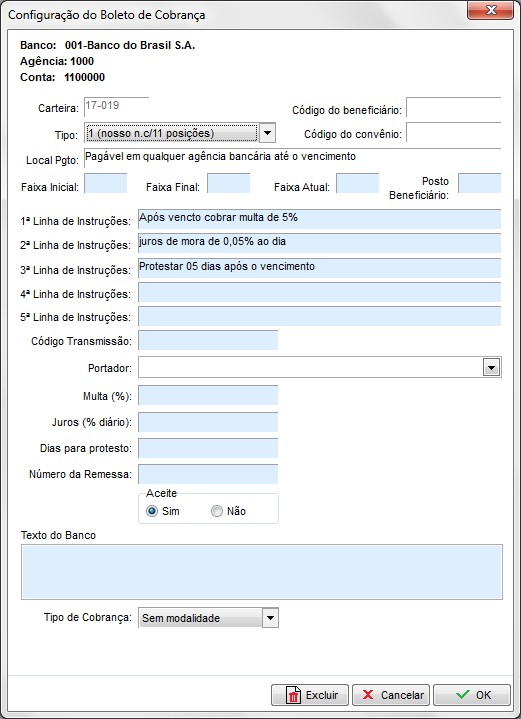This screenshot has height=719, width=521.
Task: Click the Posto Beneficiário field
Action: coord(480,183)
